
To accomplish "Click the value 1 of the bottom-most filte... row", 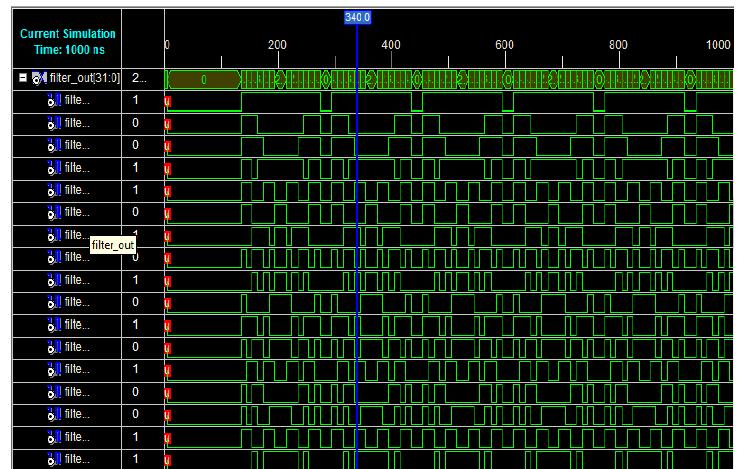I will pos(136,459).
